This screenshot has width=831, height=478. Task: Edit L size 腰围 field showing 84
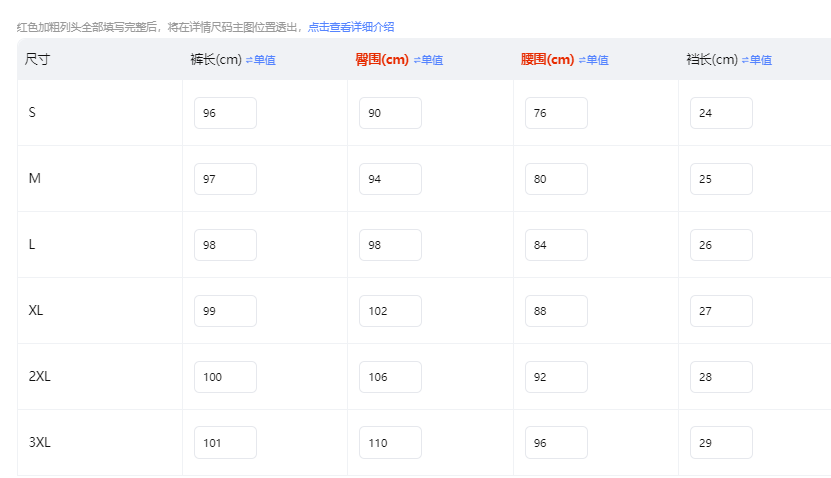[x=556, y=245]
